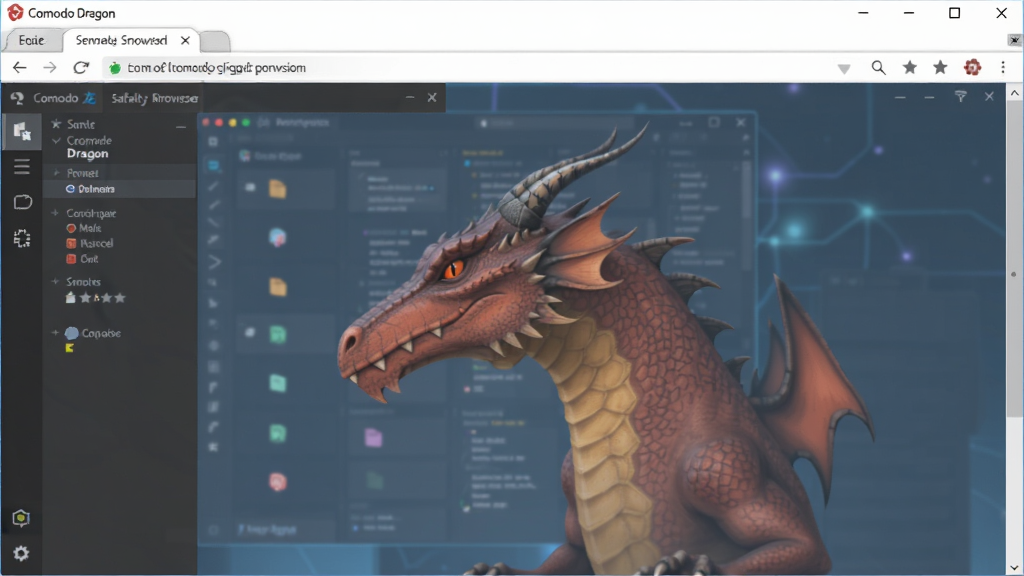
Task: Click the vertical page scrollbar thumb
Action: 1014,259
